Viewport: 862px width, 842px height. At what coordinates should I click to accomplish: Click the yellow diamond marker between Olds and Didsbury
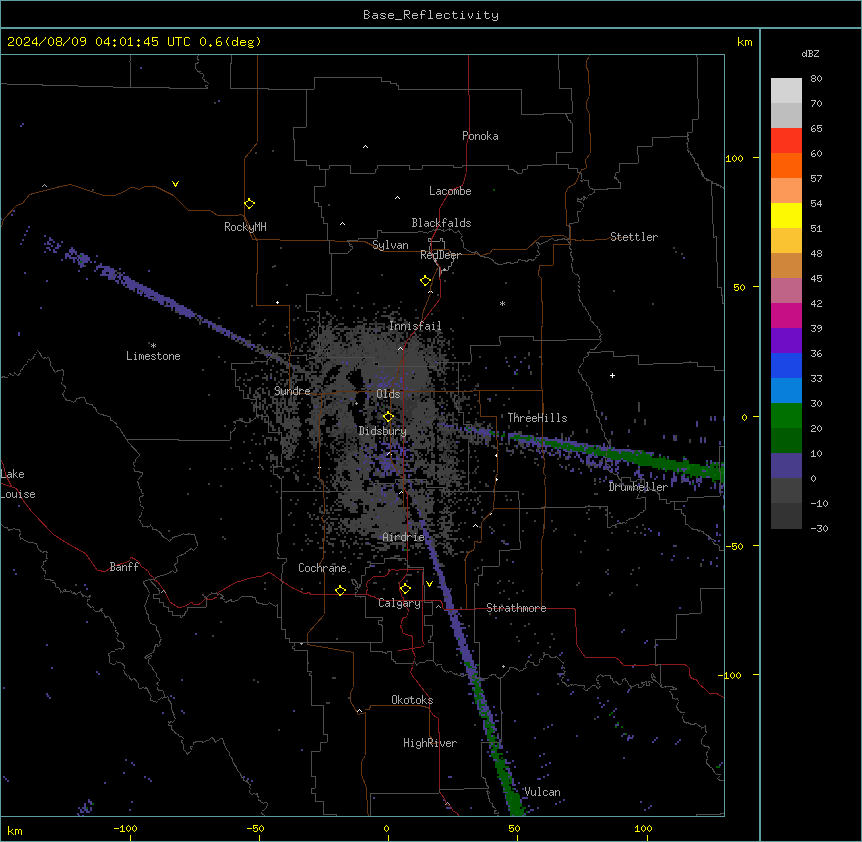[x=388, y=417]
